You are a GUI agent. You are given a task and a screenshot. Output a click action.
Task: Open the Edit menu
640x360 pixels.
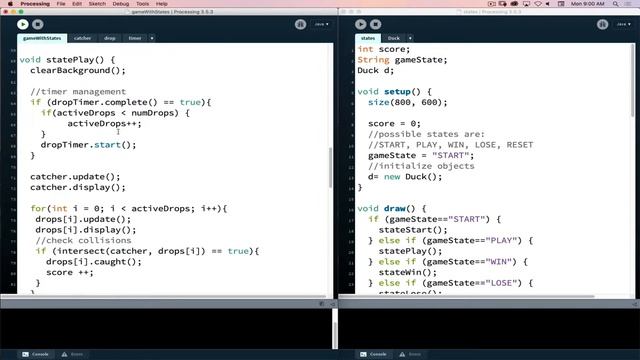click(x=77, y=4)
